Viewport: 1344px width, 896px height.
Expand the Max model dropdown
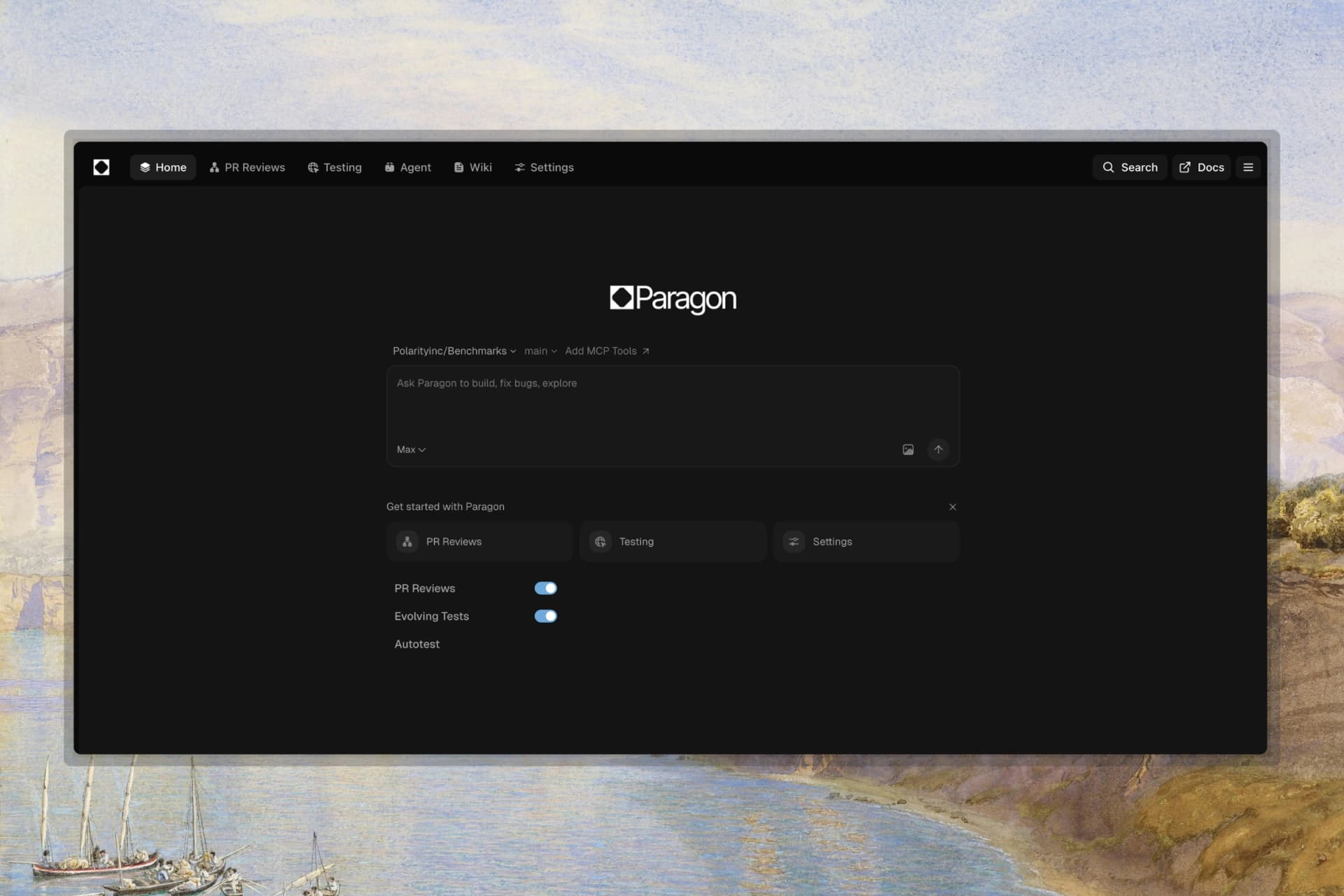point(411,449)
